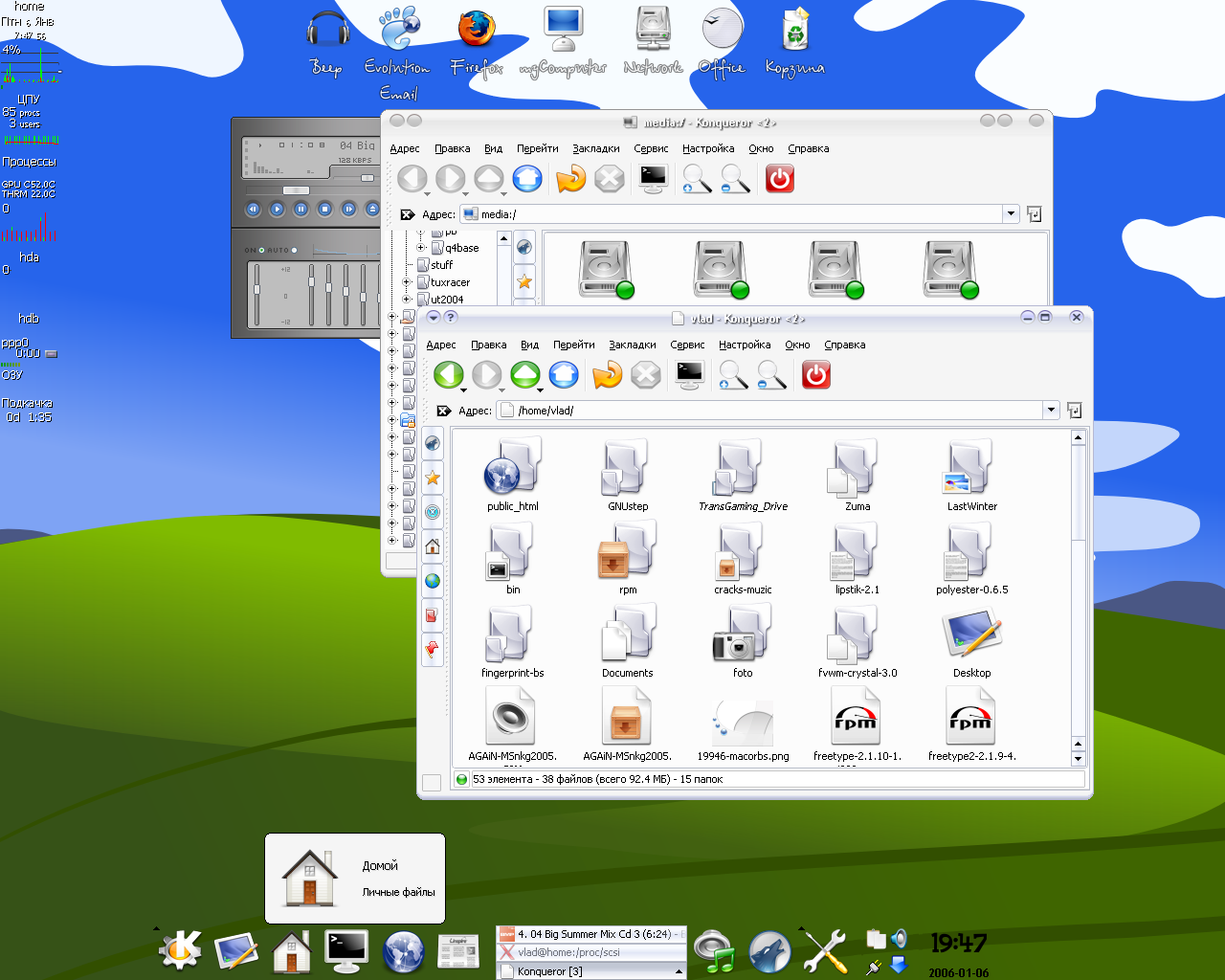Click the media player seek slider handle

coord(297,190)
